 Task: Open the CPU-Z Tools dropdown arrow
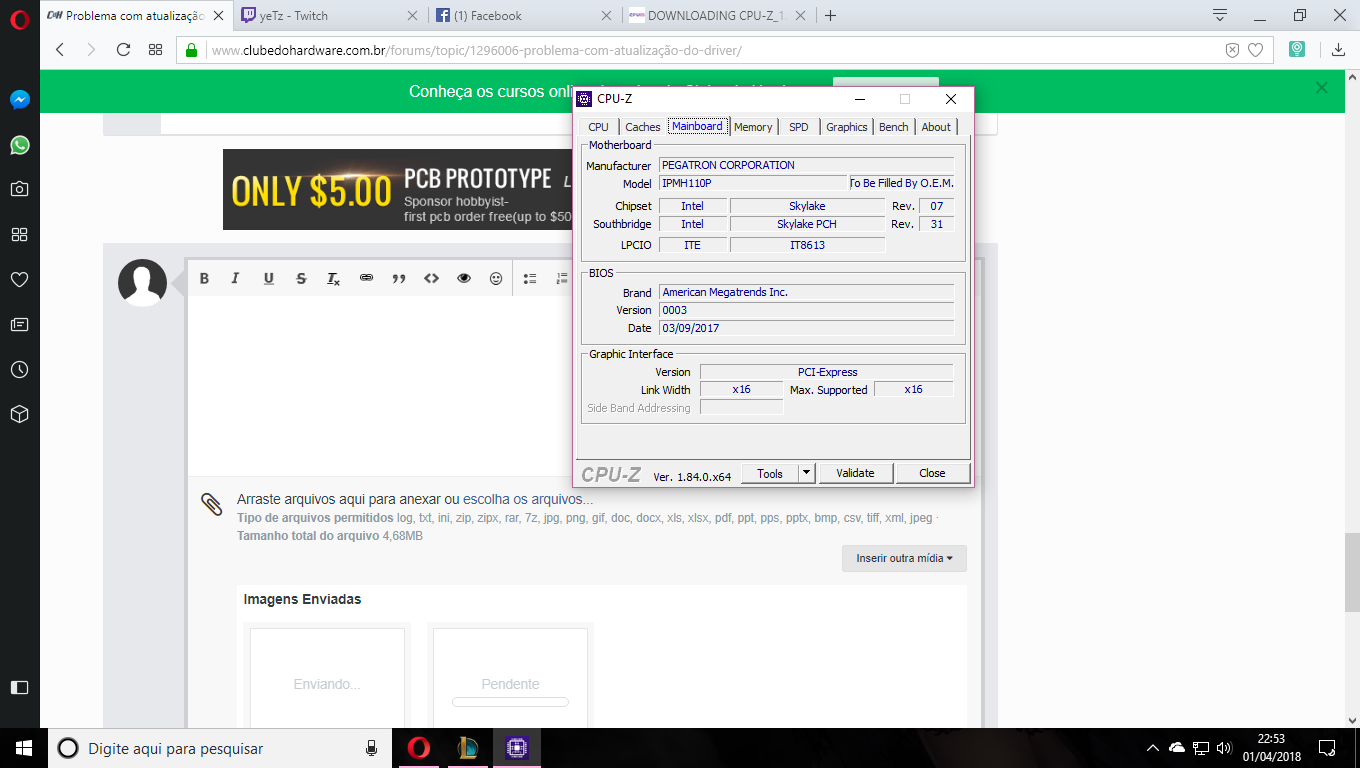pyautogui.click(x=807, y=473)
